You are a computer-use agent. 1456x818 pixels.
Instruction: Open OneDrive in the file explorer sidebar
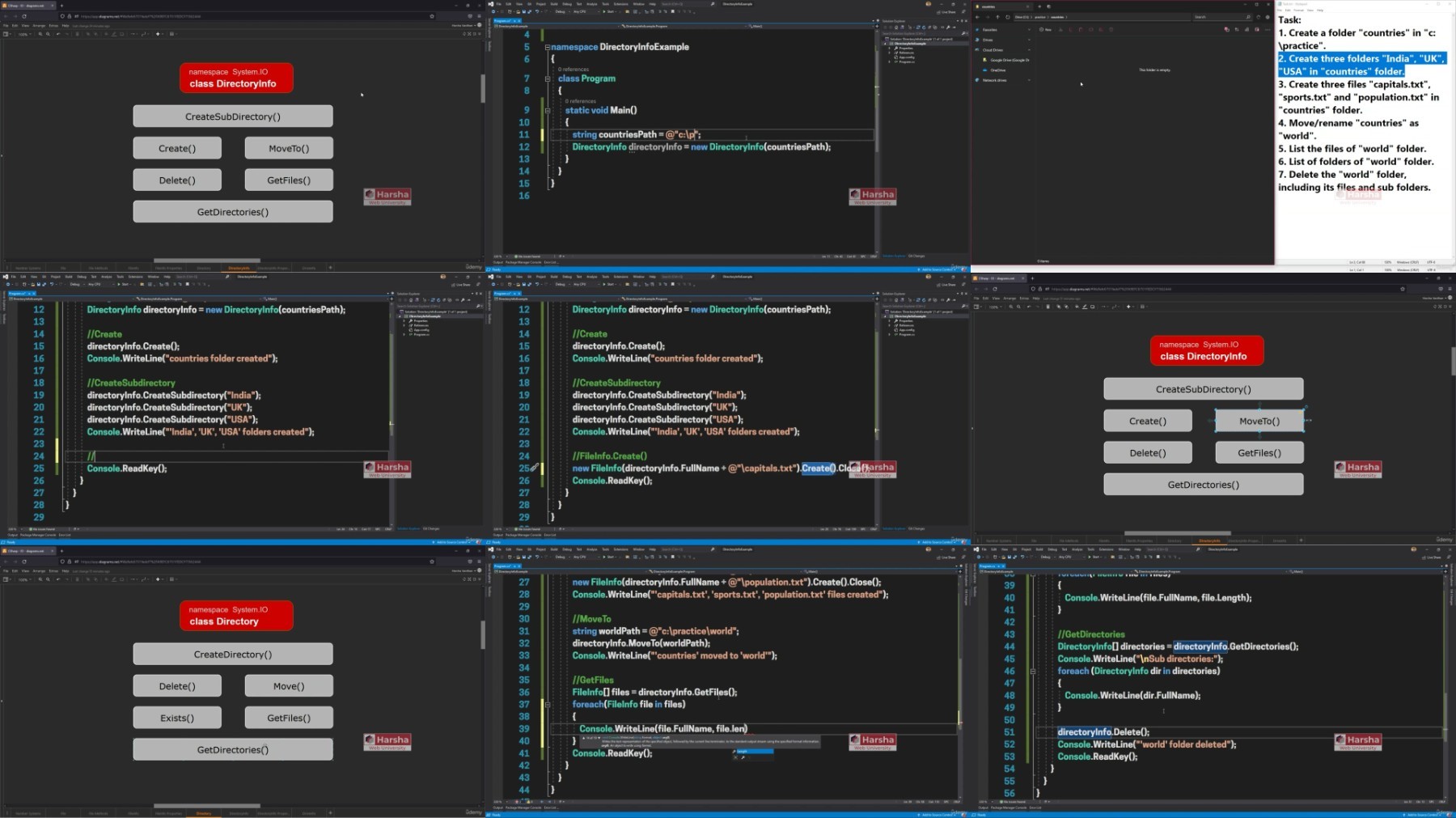pyautogui.click(x=998, y=70)
